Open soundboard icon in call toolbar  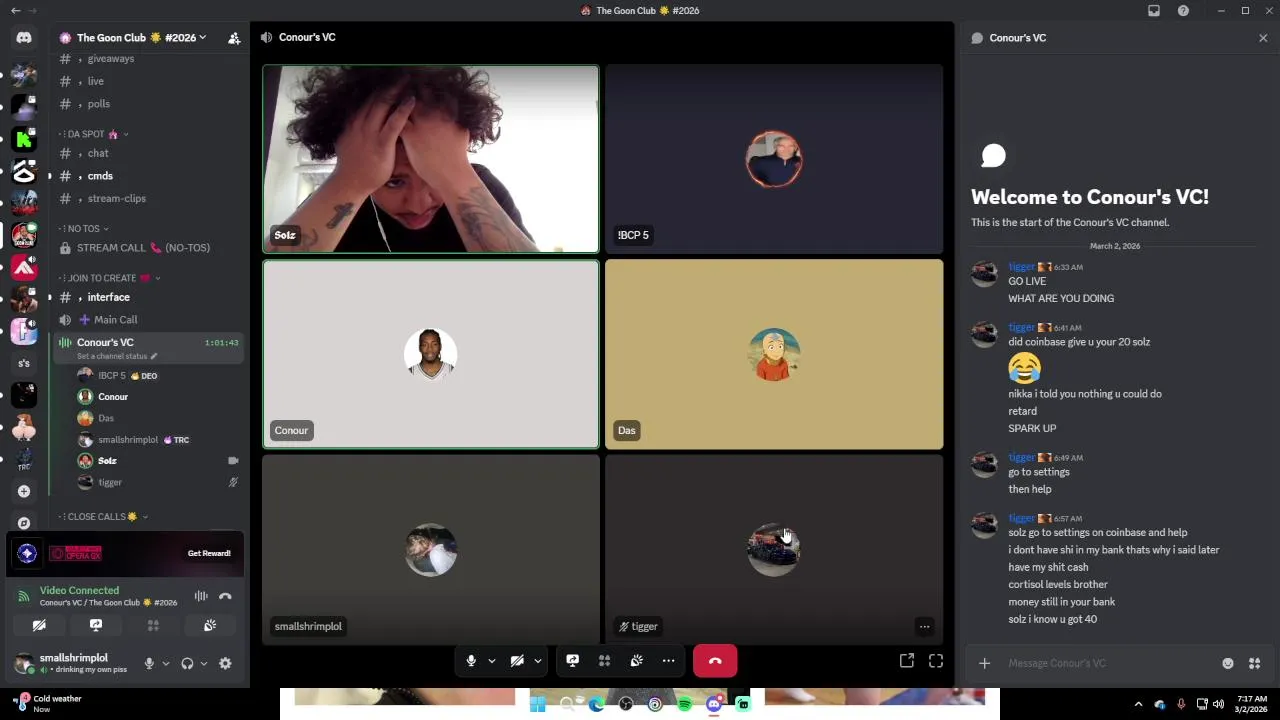coord(636,661)
